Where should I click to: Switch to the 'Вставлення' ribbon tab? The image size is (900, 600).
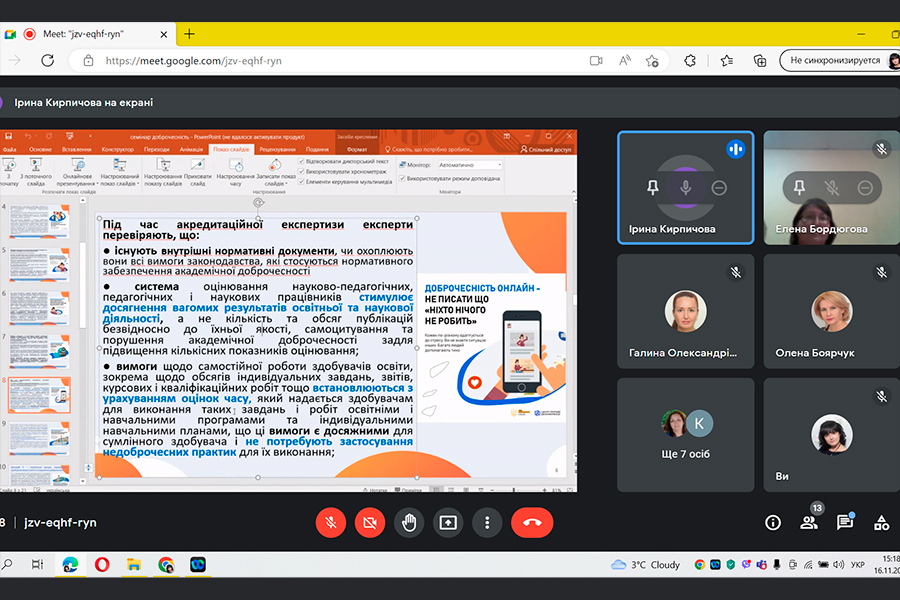76,149
